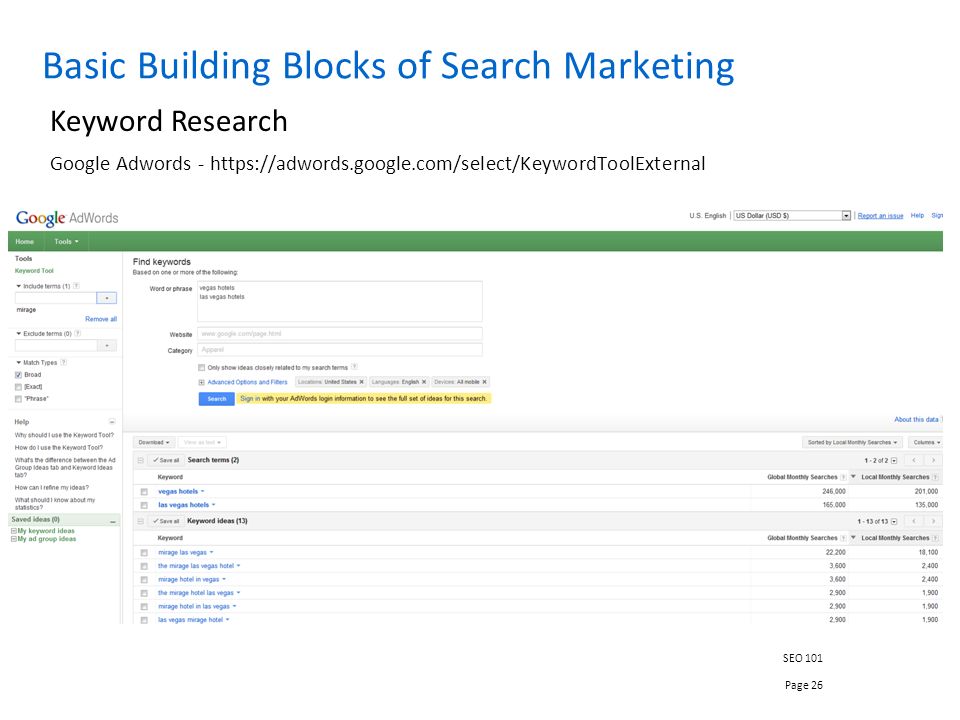Tick the "Phrase" match type checkbox

point(18,399)
